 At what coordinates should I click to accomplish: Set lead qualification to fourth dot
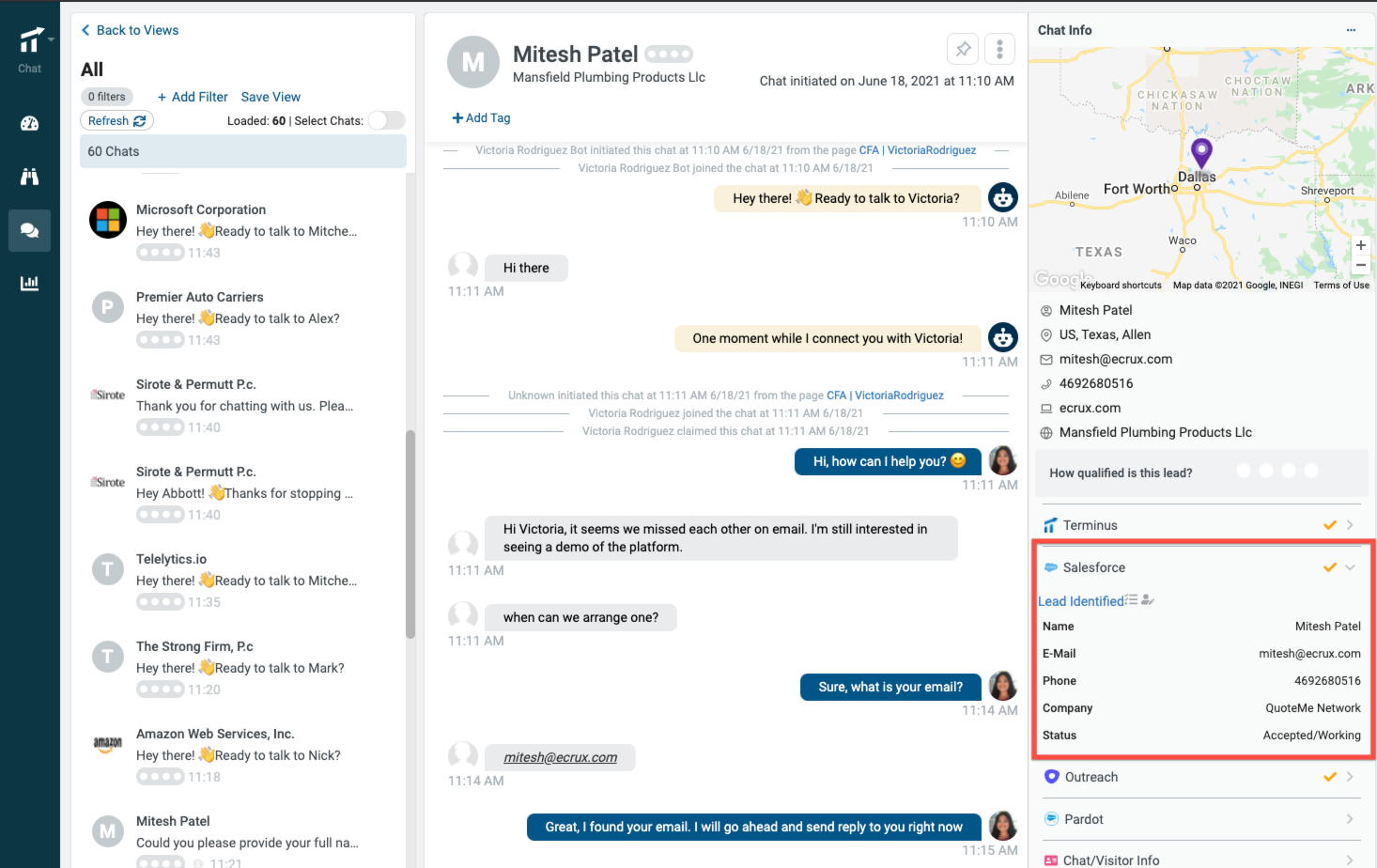[1311, 471]
